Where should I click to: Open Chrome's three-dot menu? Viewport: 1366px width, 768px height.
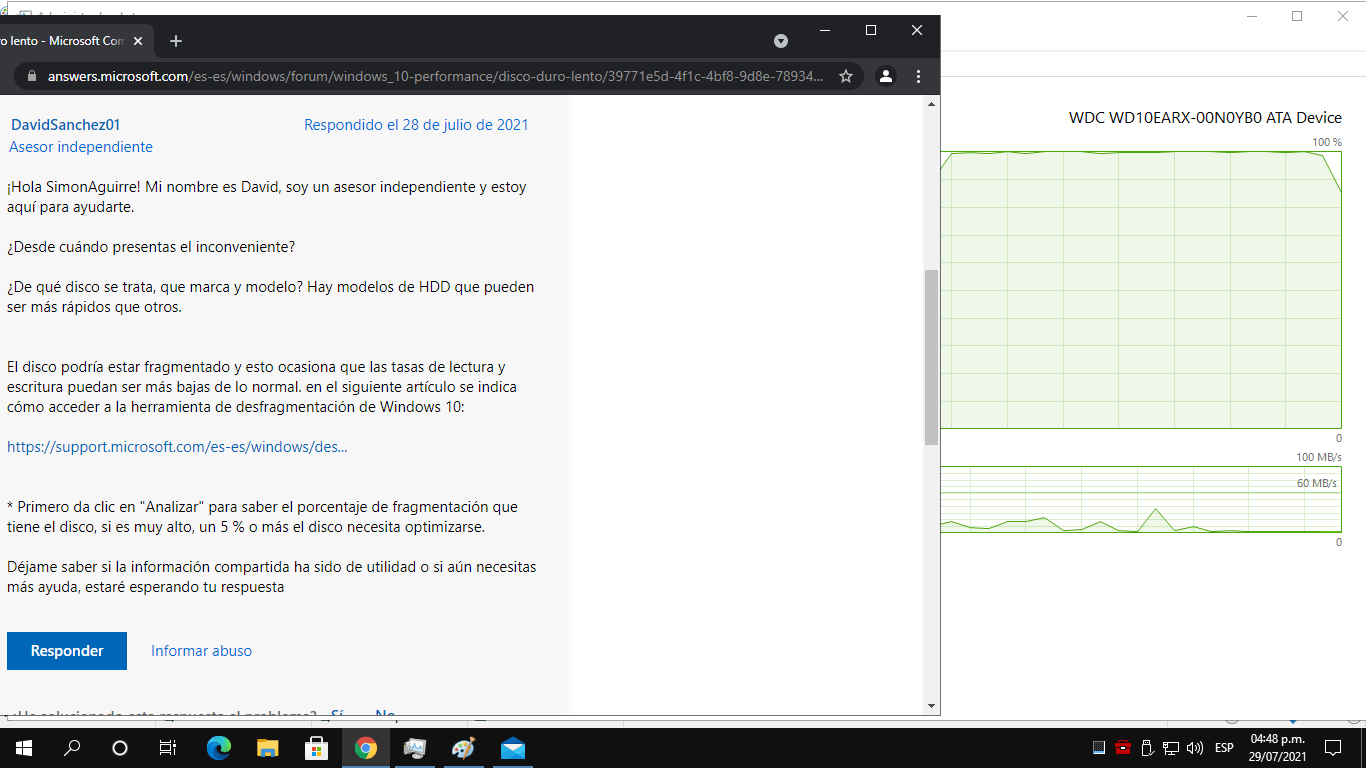(919, 76)
